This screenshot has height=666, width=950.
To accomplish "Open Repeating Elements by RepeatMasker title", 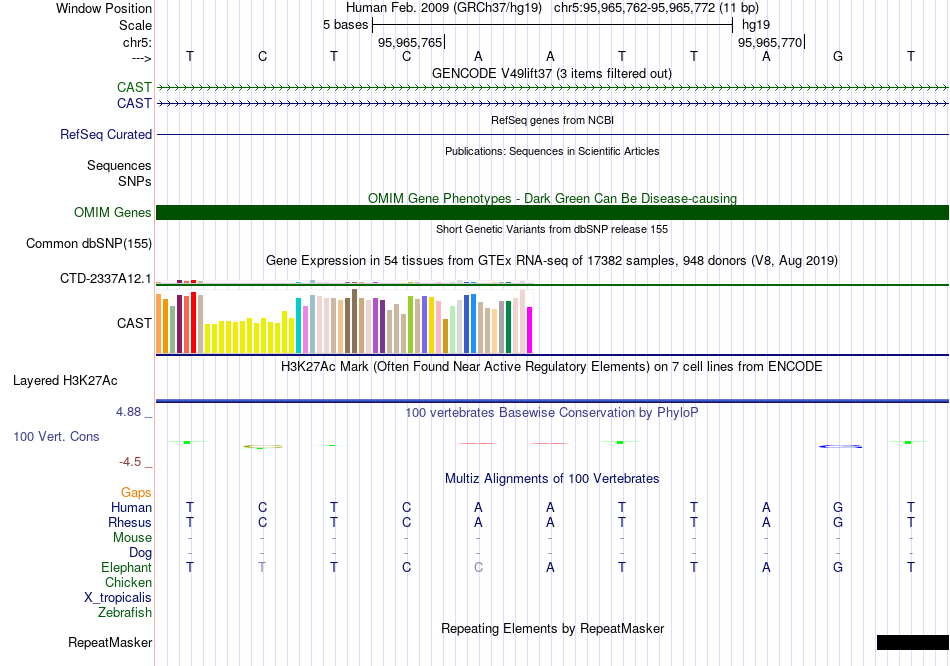I will [x=552, y=628].
